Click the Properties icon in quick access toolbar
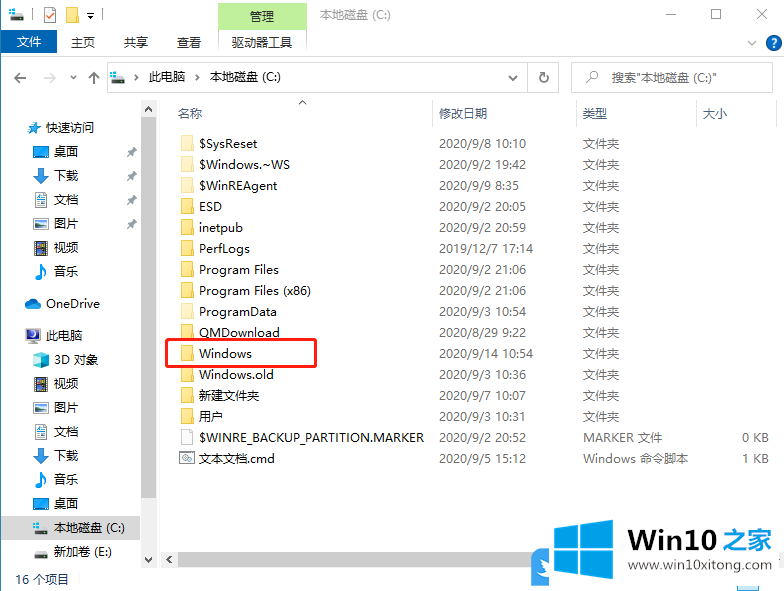The width and height of the screenshot is (784, 591). (49, 15)
